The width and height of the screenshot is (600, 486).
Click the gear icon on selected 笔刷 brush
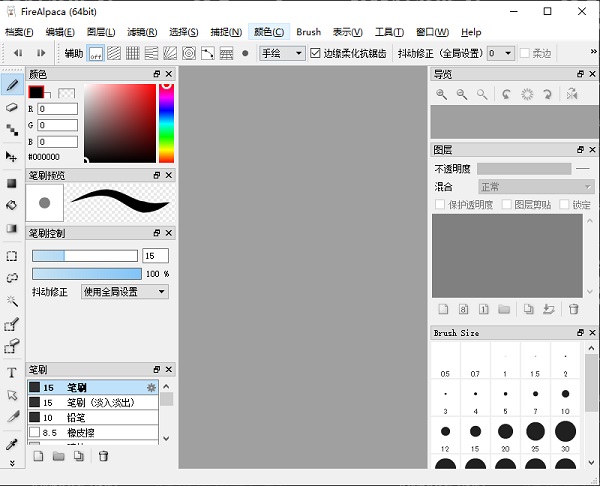pos(152,387)
